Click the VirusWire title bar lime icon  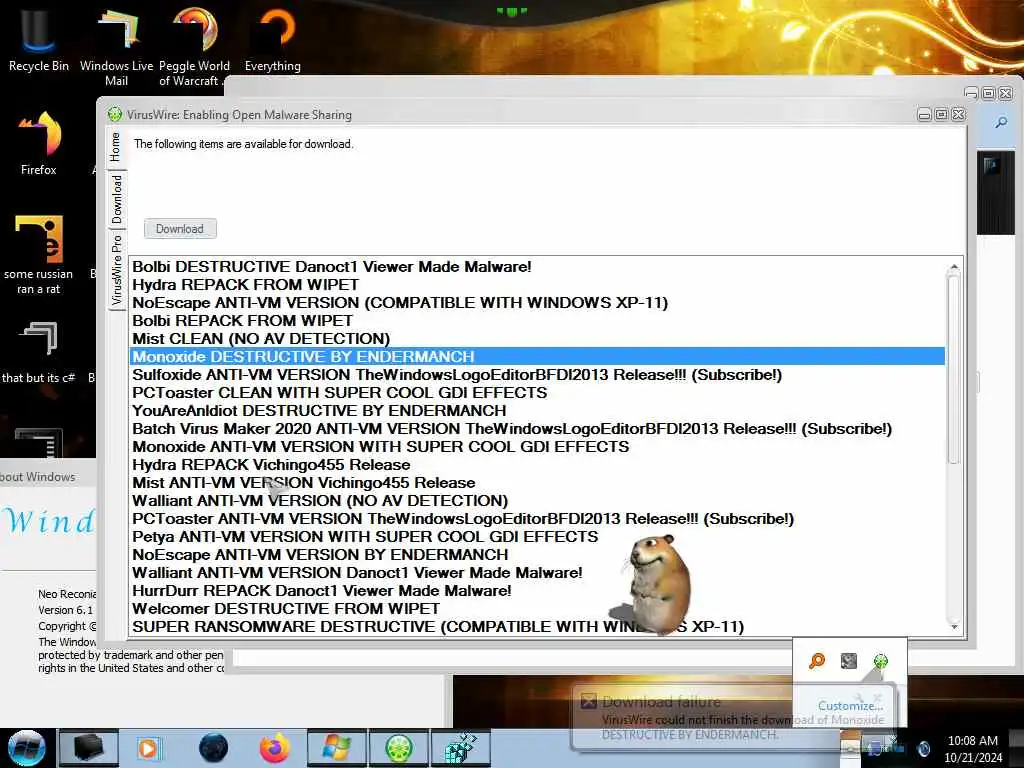115,114
